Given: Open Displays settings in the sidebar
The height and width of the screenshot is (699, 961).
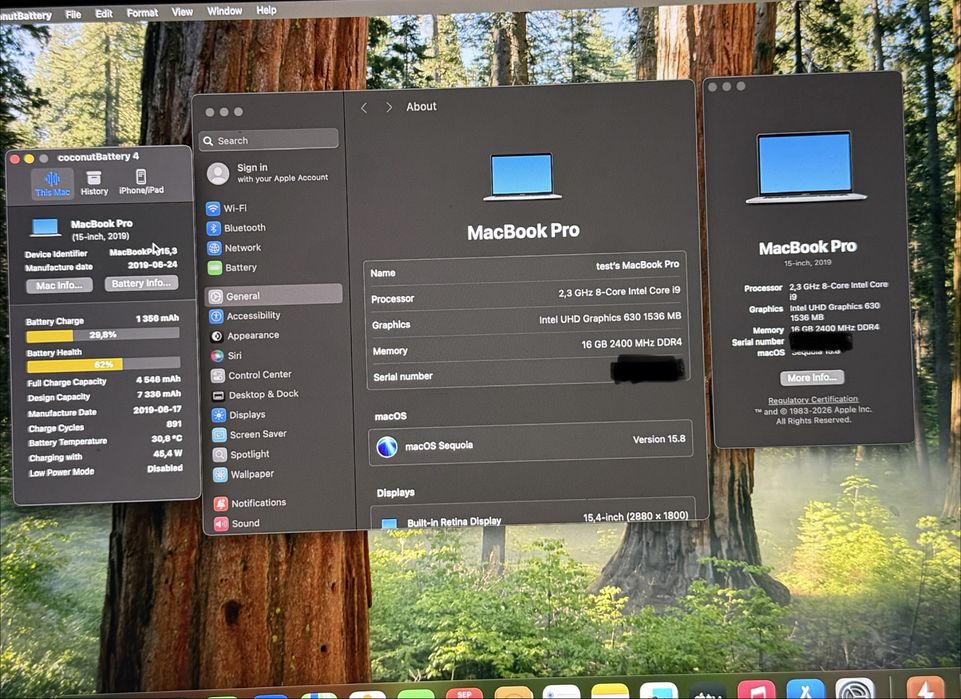Looking at the screenshot, I should pos(238,415).
